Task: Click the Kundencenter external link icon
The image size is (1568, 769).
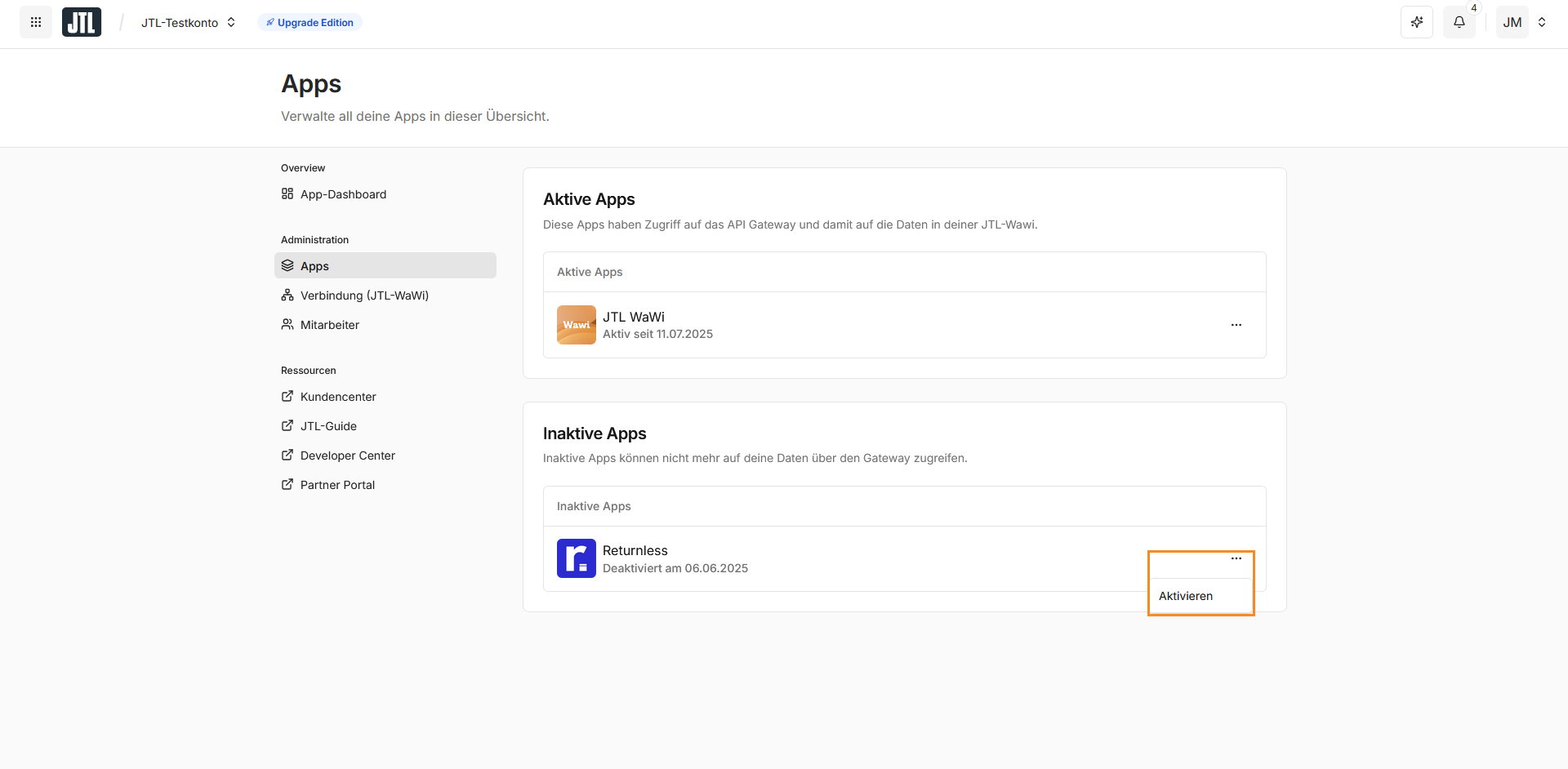Action: [287, 396]
